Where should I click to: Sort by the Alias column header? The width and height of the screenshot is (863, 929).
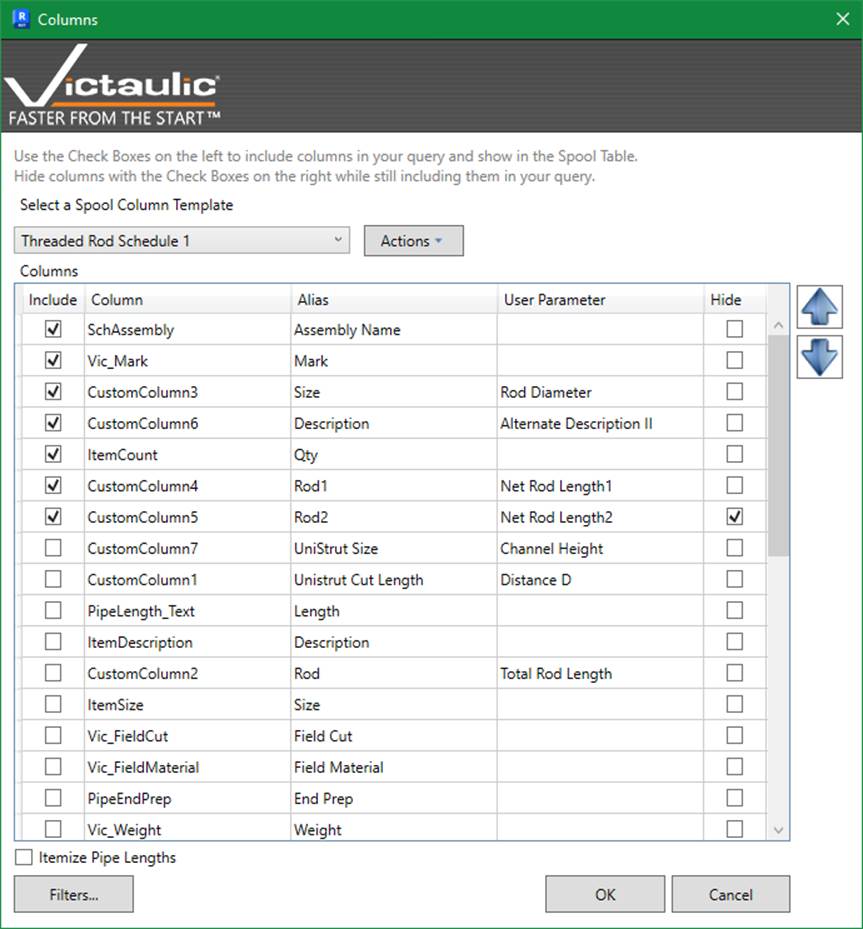pyautogui.click(x=392, y=300)
